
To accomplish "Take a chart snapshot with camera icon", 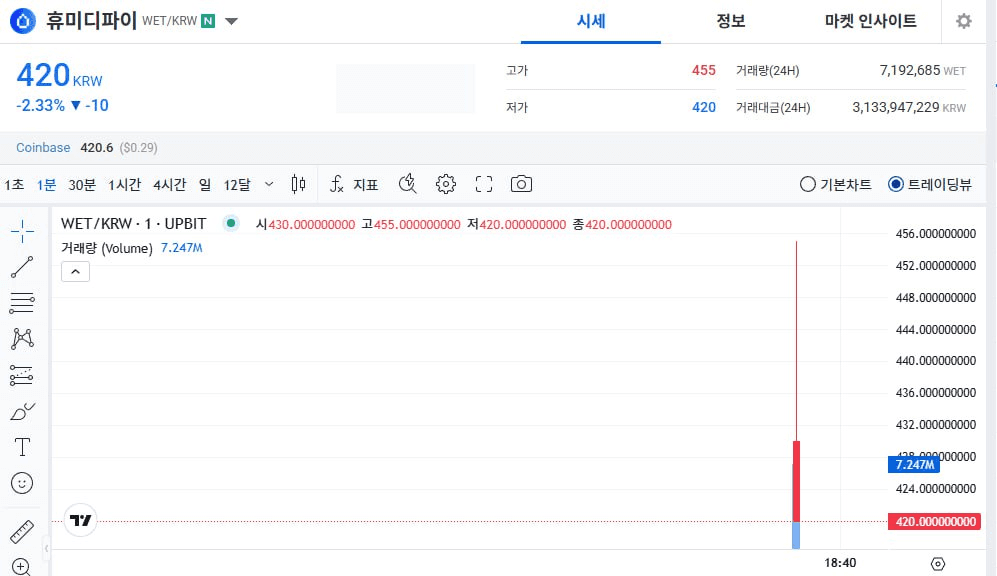I will pyautogui.click(x=521, y=184).
